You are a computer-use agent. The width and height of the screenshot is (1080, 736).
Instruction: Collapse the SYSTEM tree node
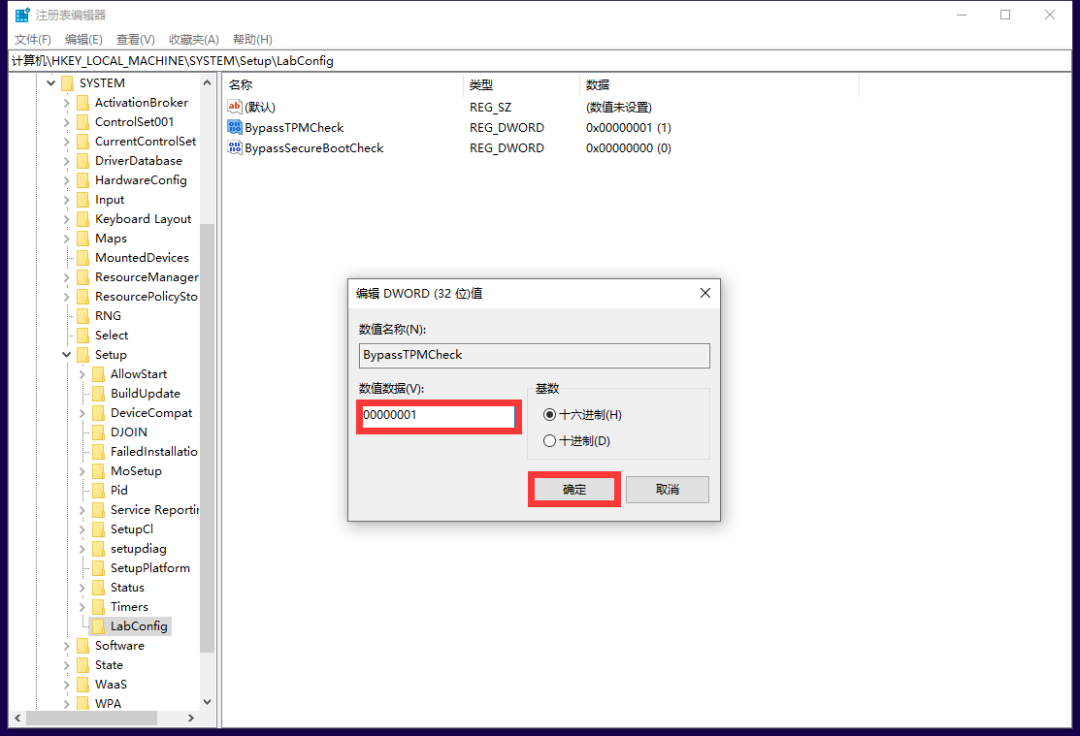point(51,83)
